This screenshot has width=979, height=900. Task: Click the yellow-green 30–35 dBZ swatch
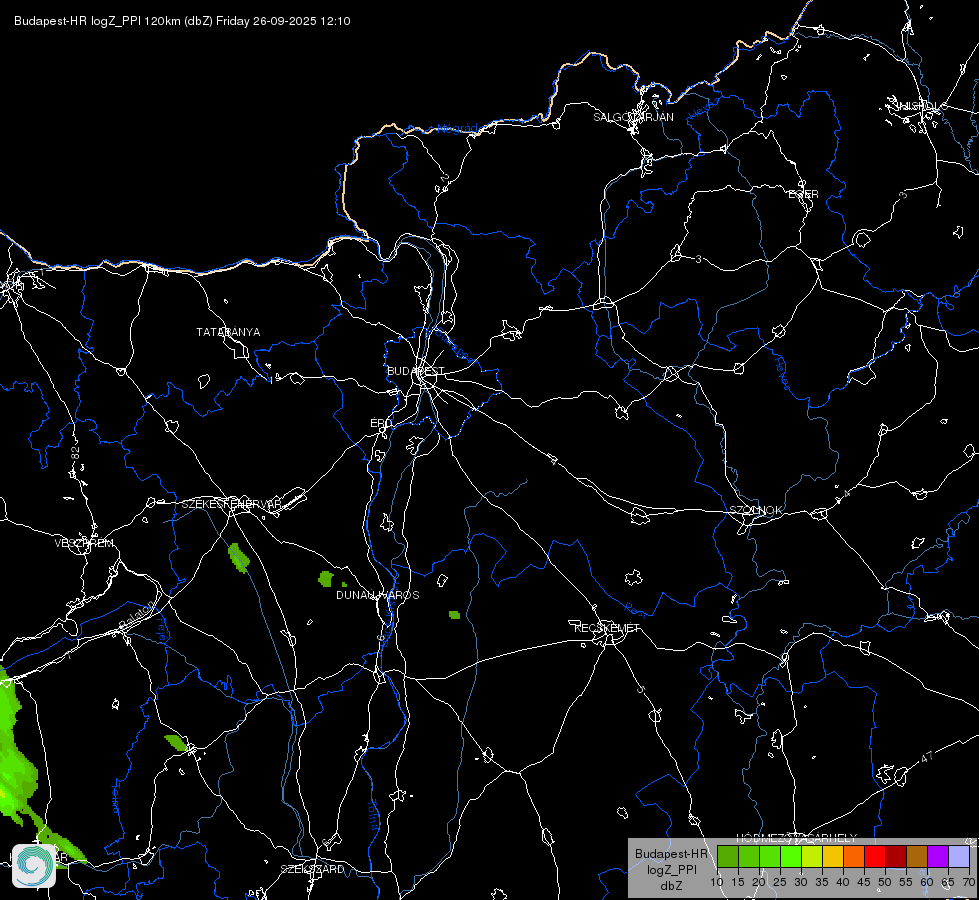pos(812,856)
